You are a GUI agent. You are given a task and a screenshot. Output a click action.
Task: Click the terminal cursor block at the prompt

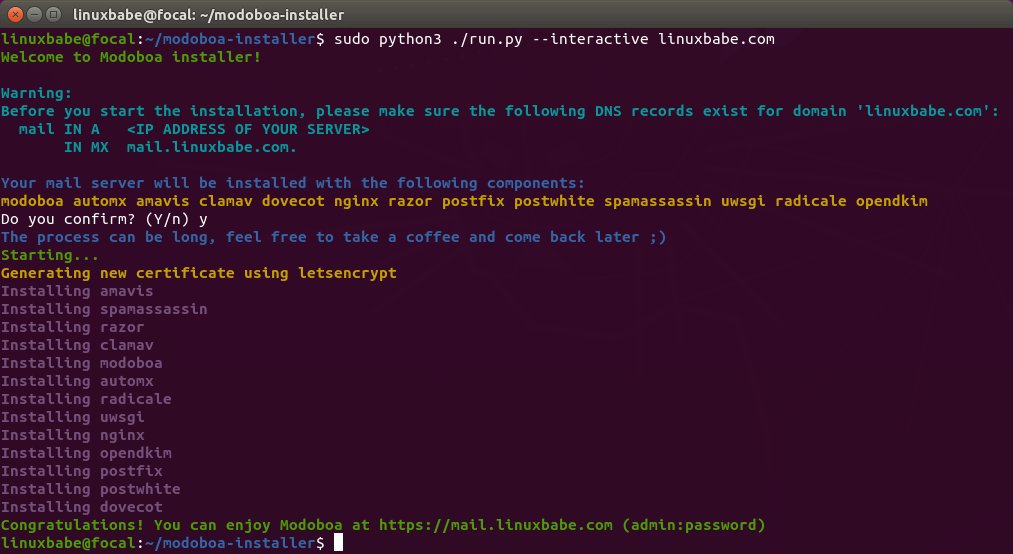coord(338,543)
